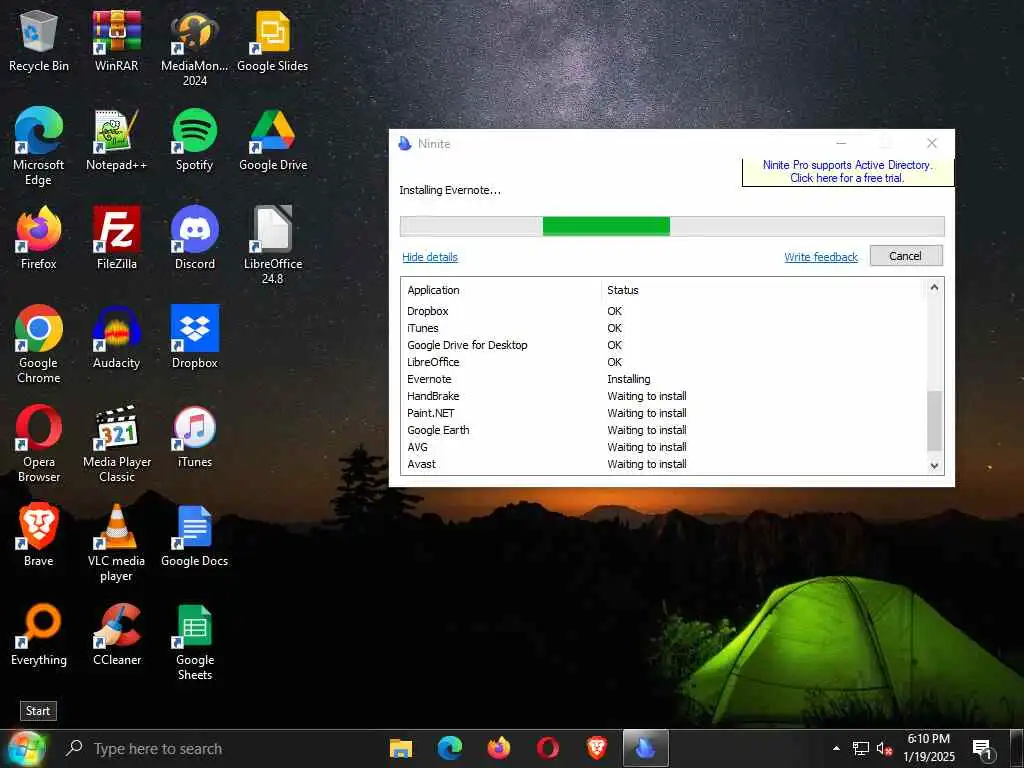Select the Avast row
The image size is (1024, 768).
point(664,464)
